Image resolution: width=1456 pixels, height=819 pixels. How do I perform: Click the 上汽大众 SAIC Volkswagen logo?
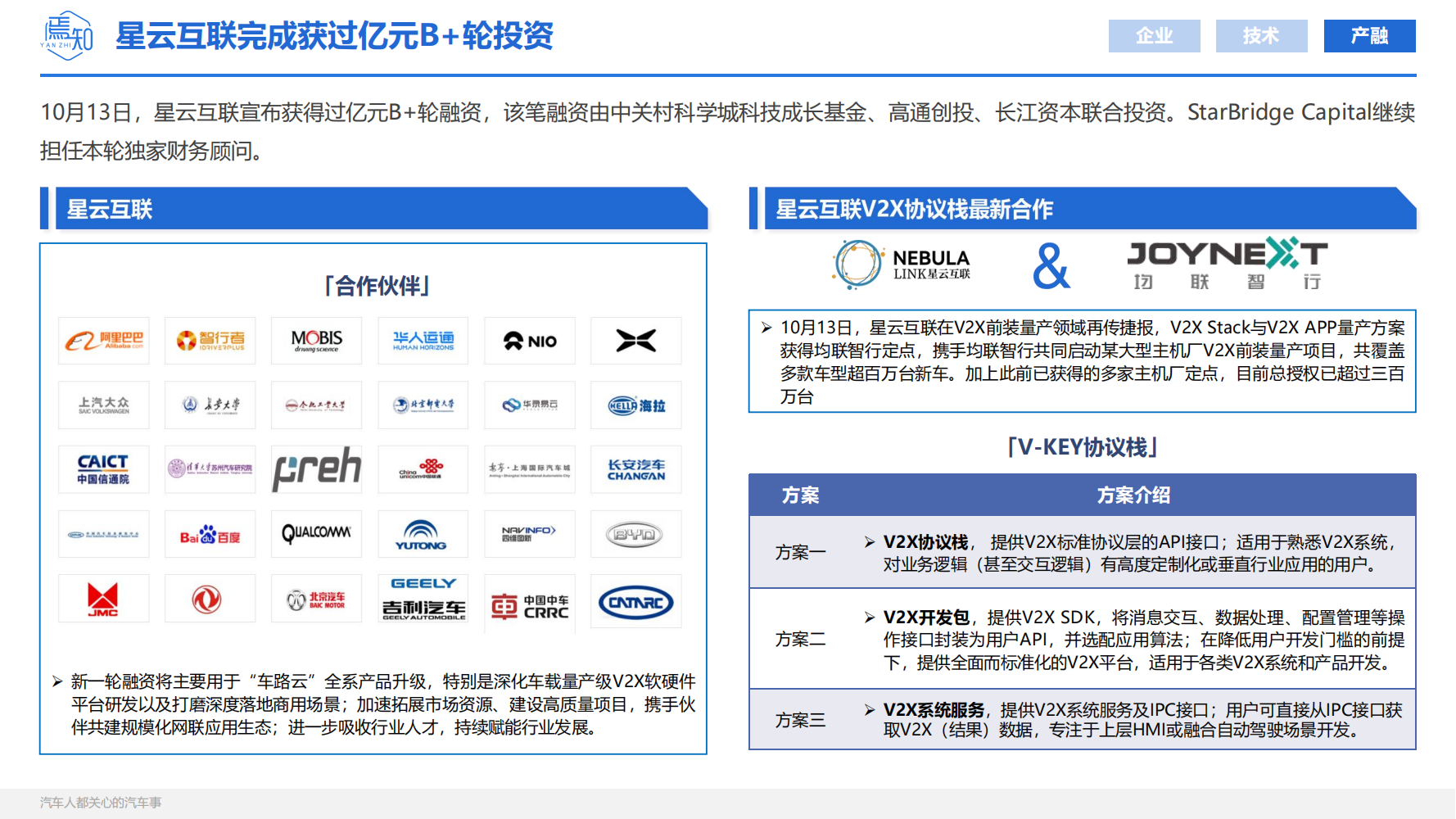104,405
